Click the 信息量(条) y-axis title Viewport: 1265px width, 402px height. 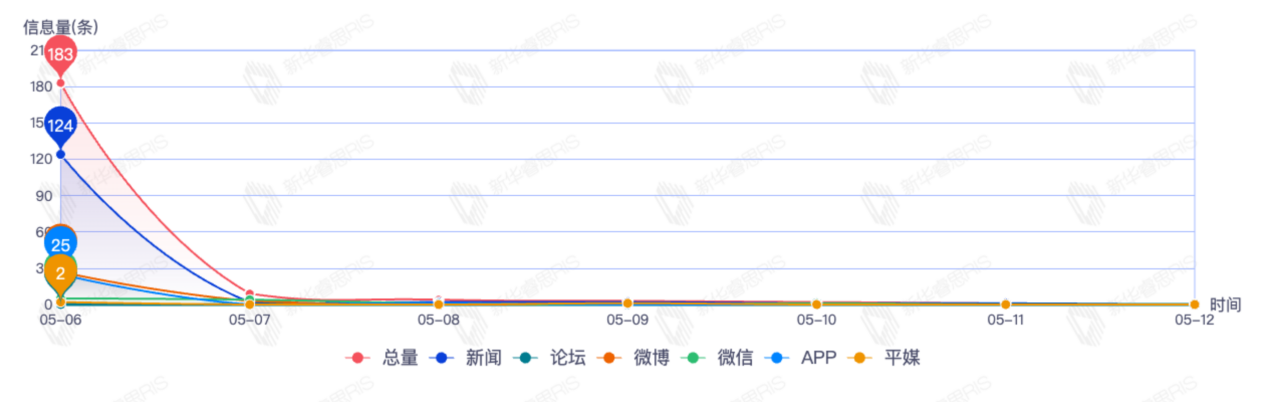click(61, 28)
